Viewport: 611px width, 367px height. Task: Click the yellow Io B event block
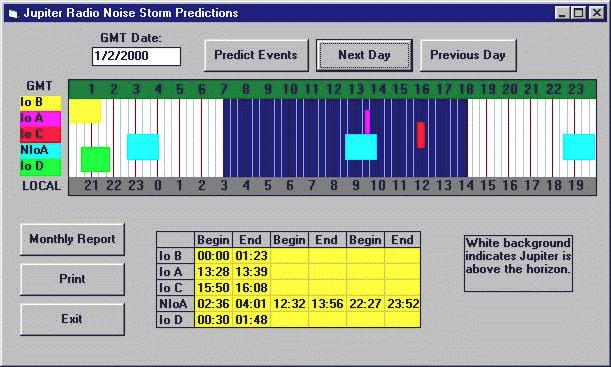[x=85, y=111]
